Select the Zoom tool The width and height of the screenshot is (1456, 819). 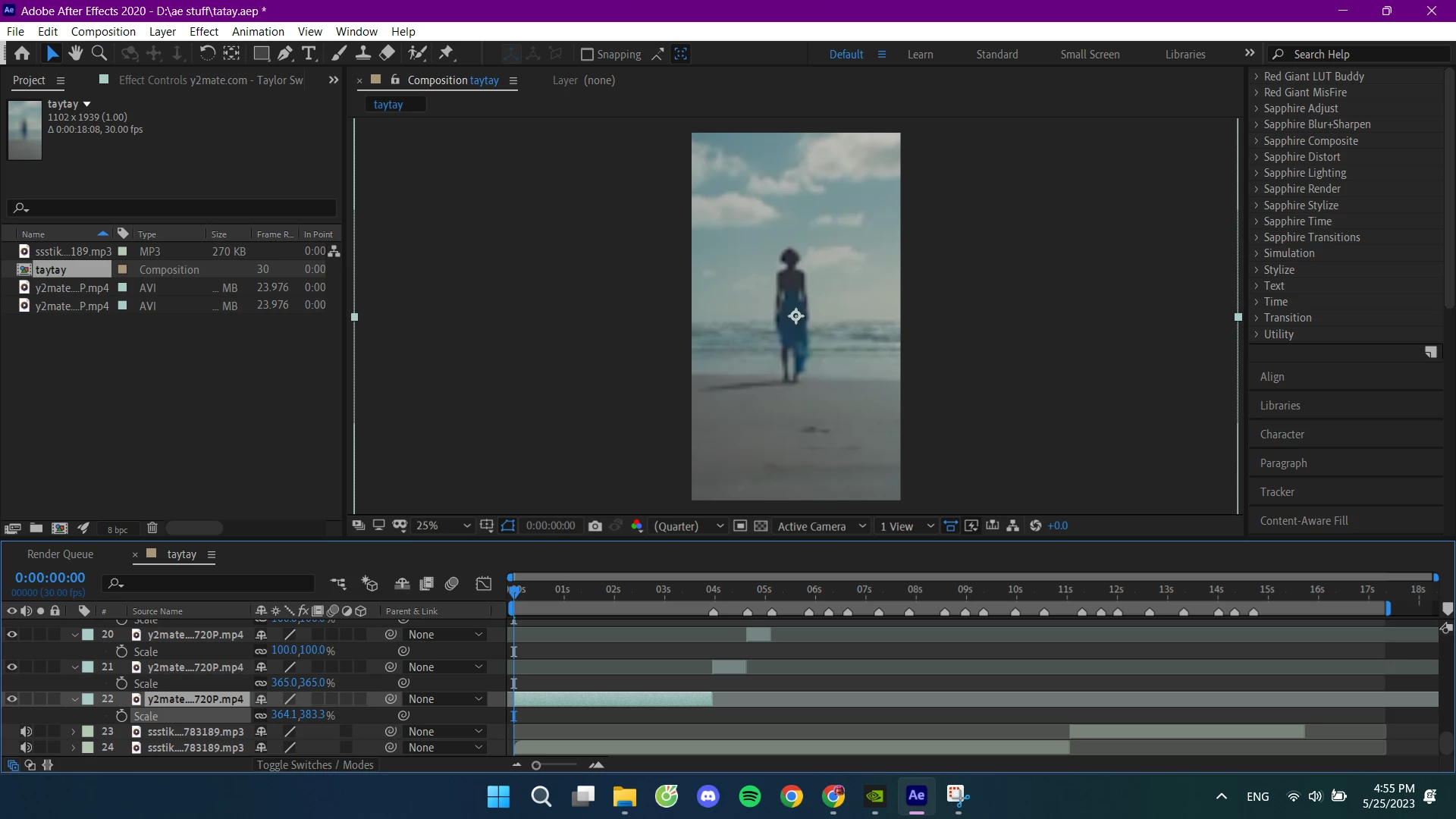click(99, 53)
